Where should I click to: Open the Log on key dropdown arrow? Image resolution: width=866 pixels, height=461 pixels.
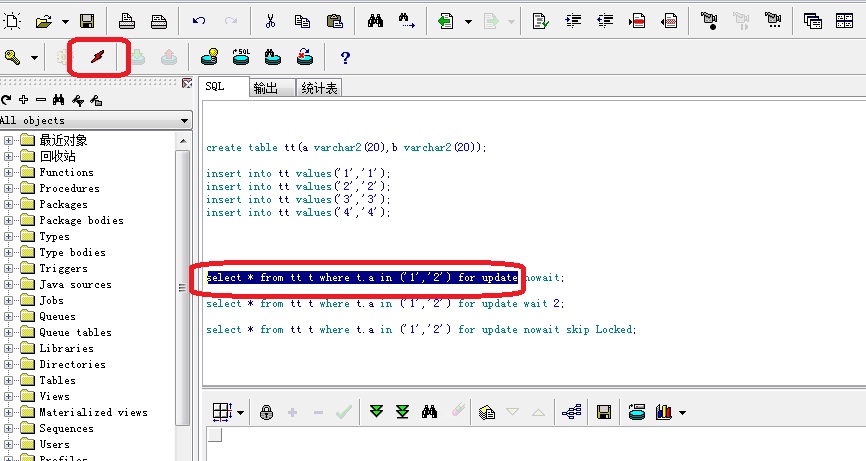34,57
